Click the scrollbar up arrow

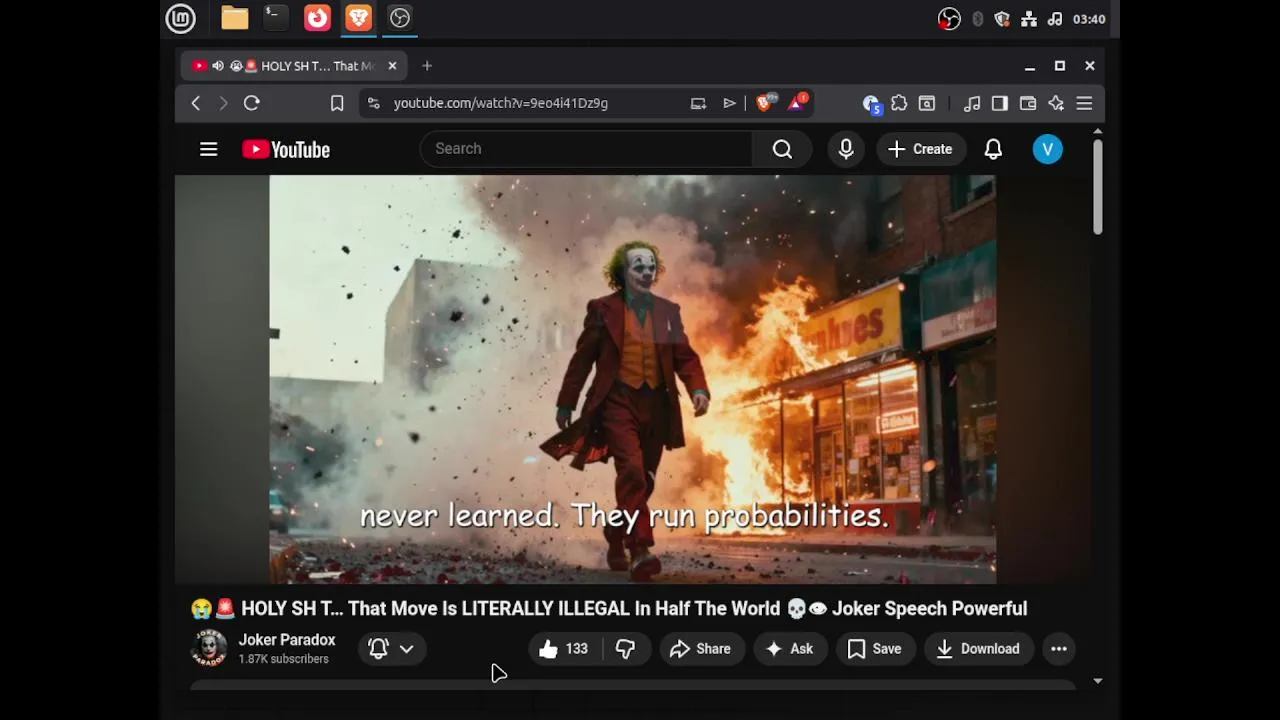pyautogui.click(x=1097, y=132)
